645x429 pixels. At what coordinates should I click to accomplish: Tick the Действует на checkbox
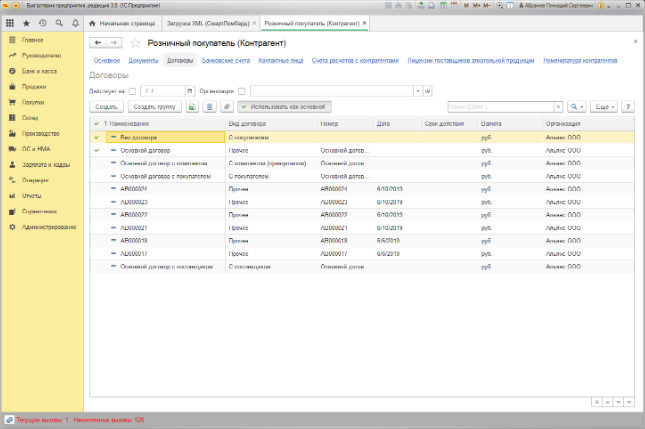[132, 91]
